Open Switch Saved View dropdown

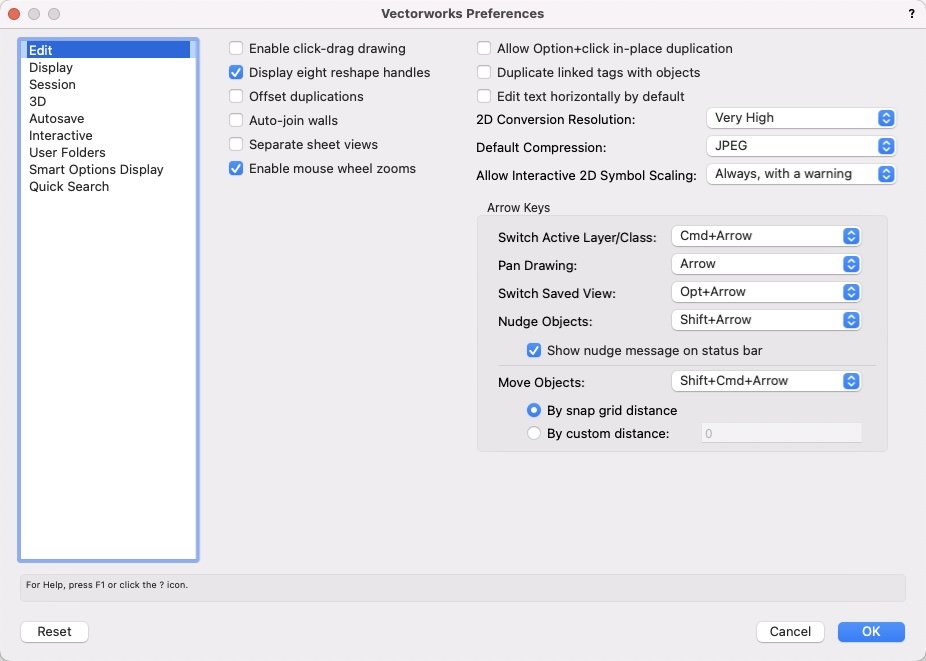coord(766,292)
